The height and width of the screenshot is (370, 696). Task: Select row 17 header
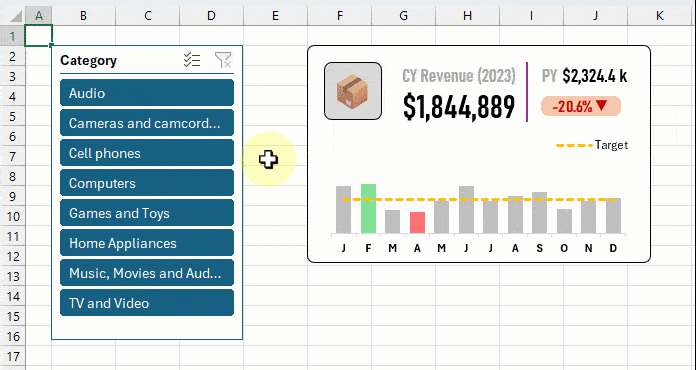13,356
